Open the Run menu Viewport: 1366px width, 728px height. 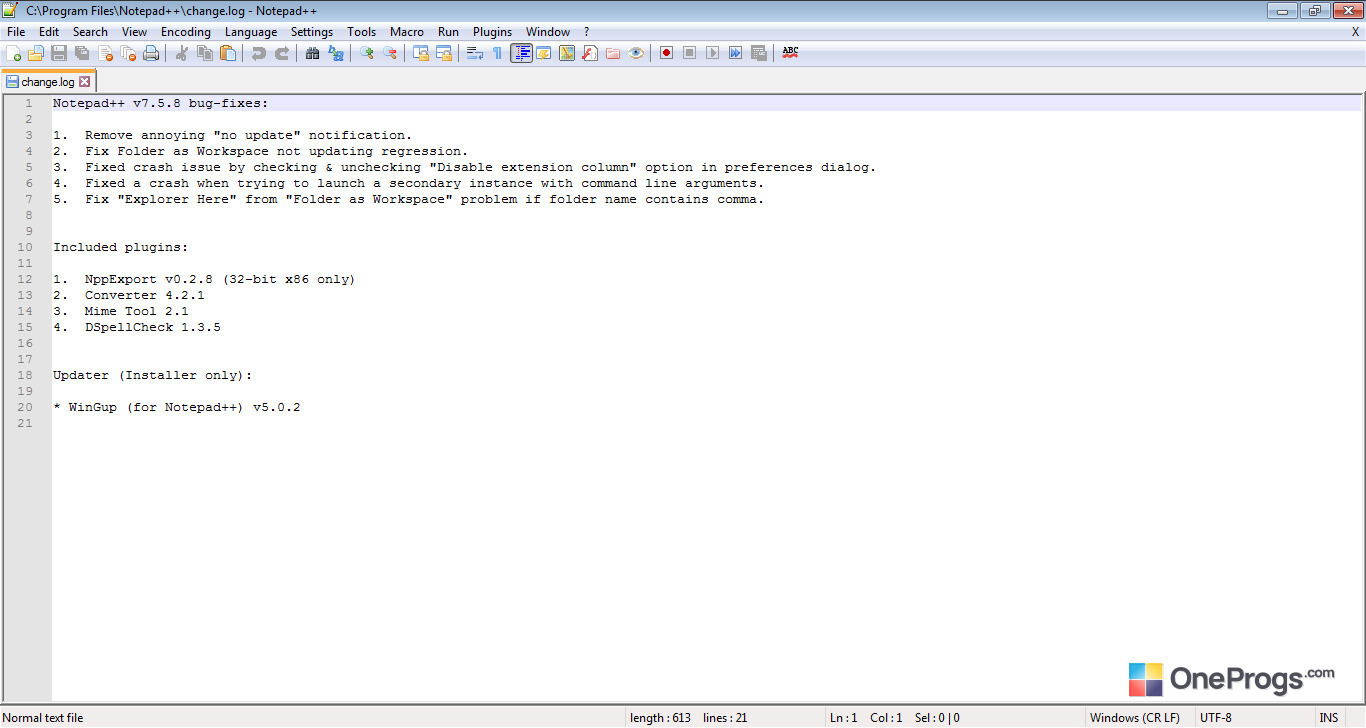(448, 32)
